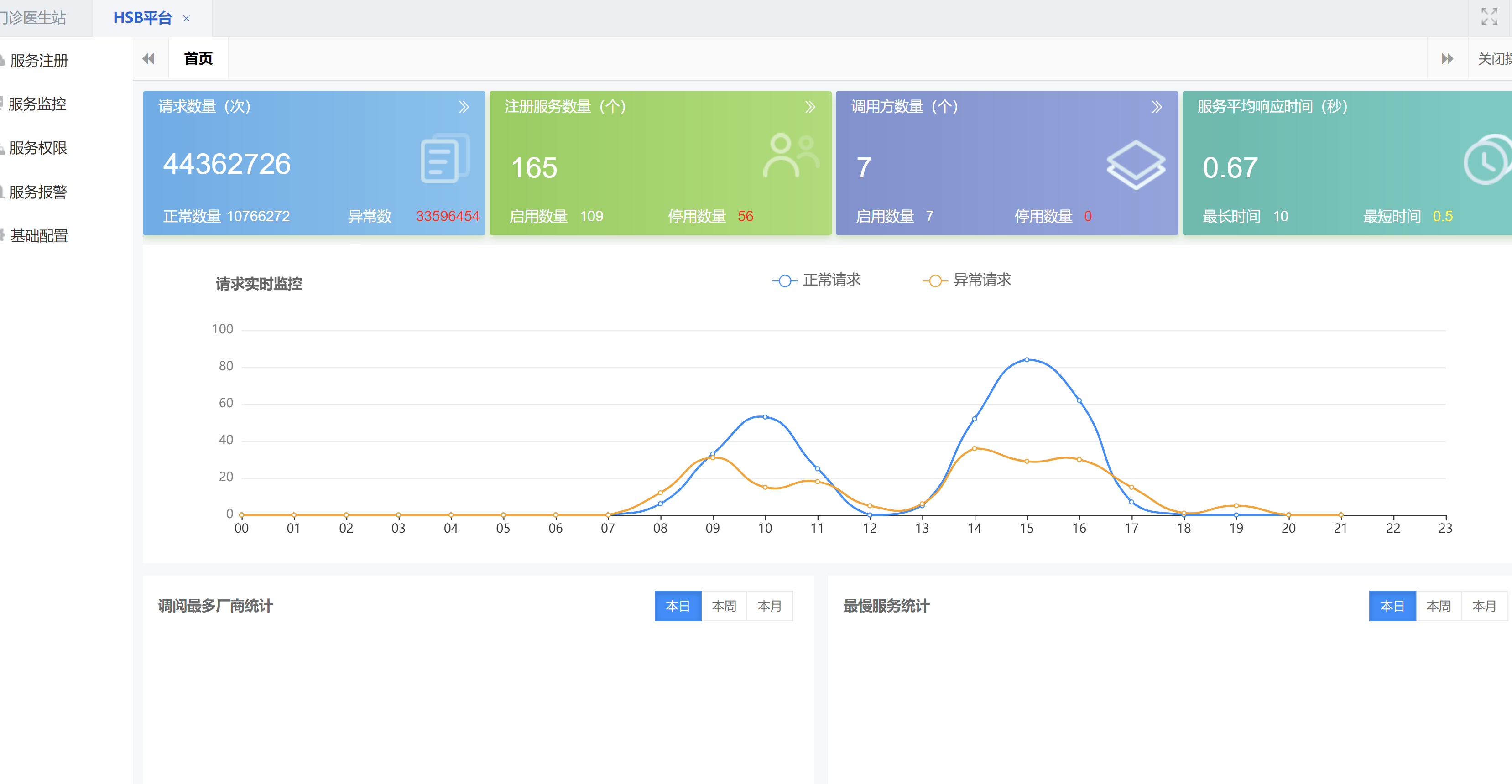
Task: Click shortest time value 0.5
Action: 1443,216
